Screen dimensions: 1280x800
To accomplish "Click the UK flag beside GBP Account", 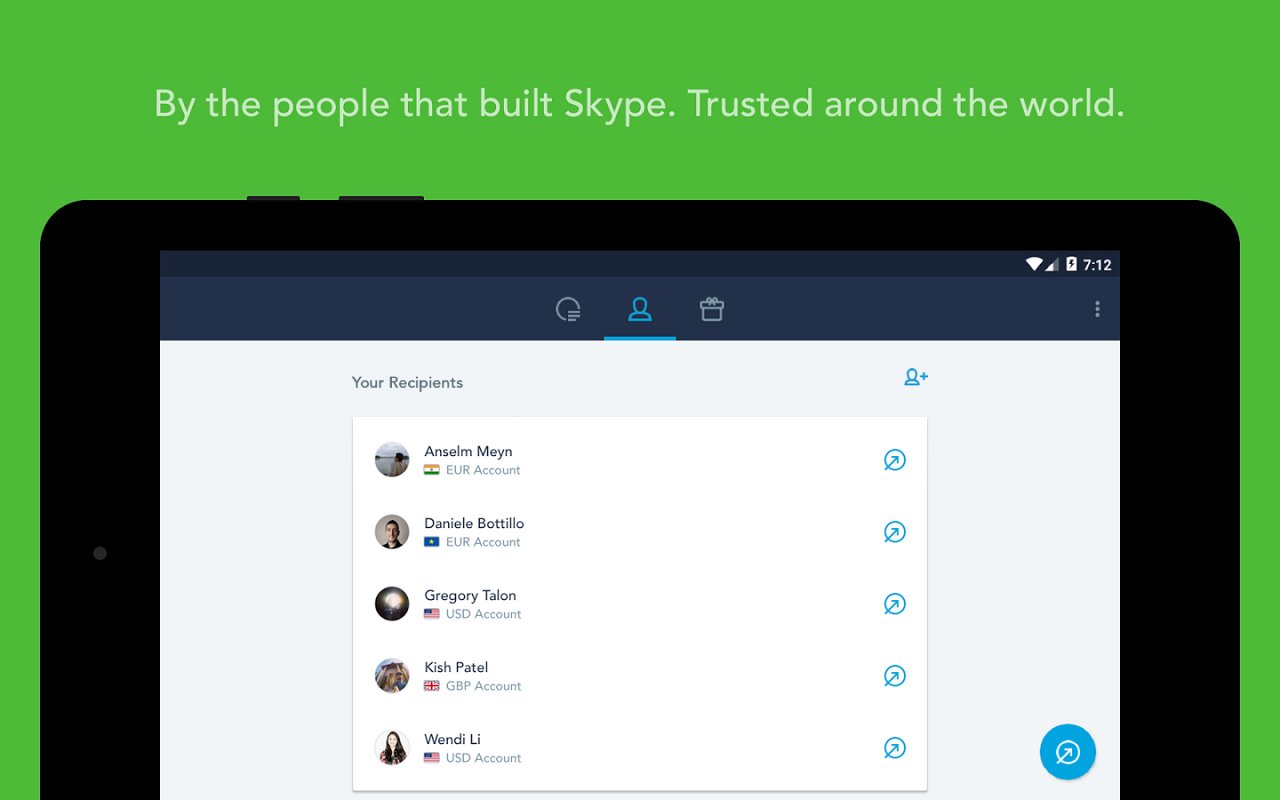I will coord(431,686).
